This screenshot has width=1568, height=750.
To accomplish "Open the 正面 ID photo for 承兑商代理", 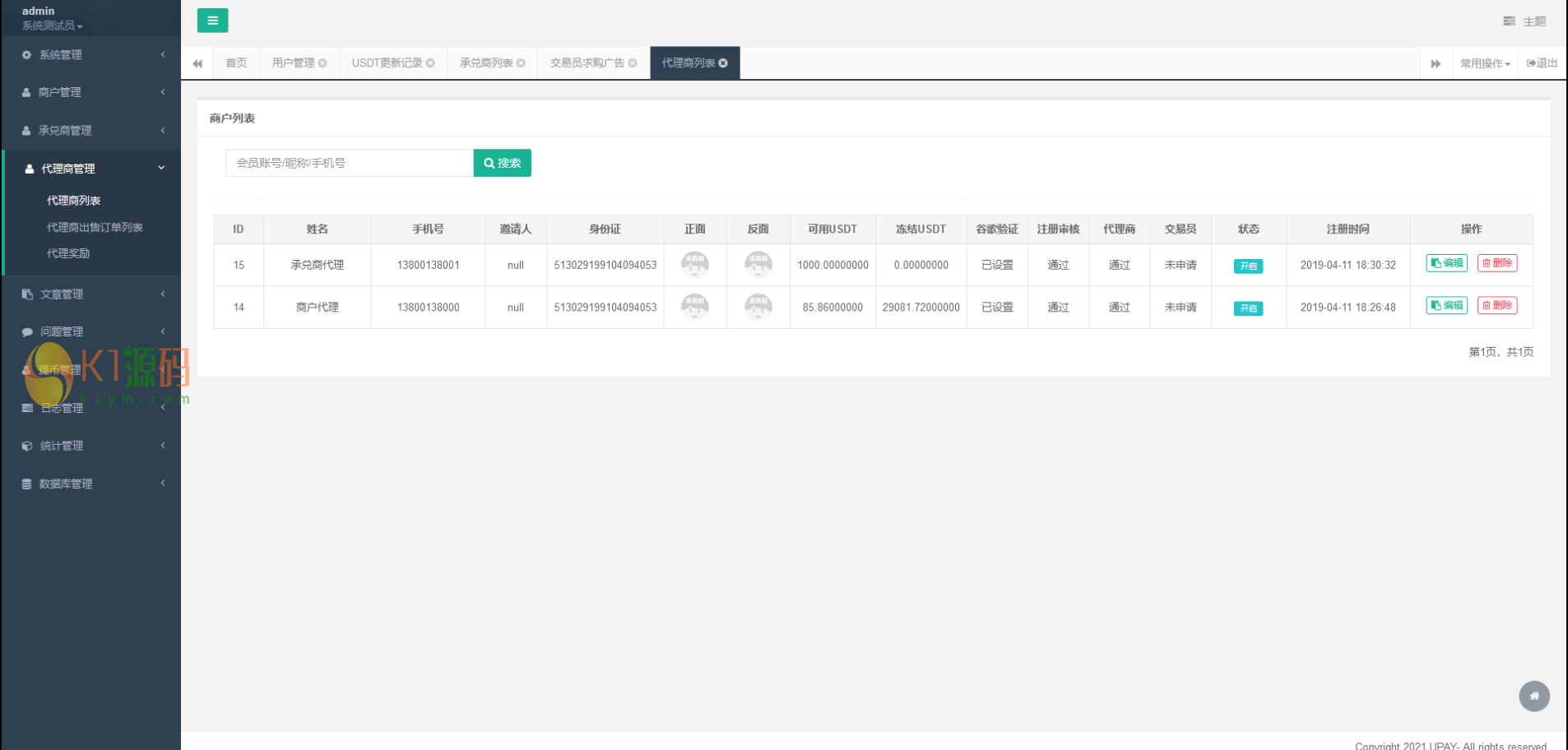I will pos(695,265).
